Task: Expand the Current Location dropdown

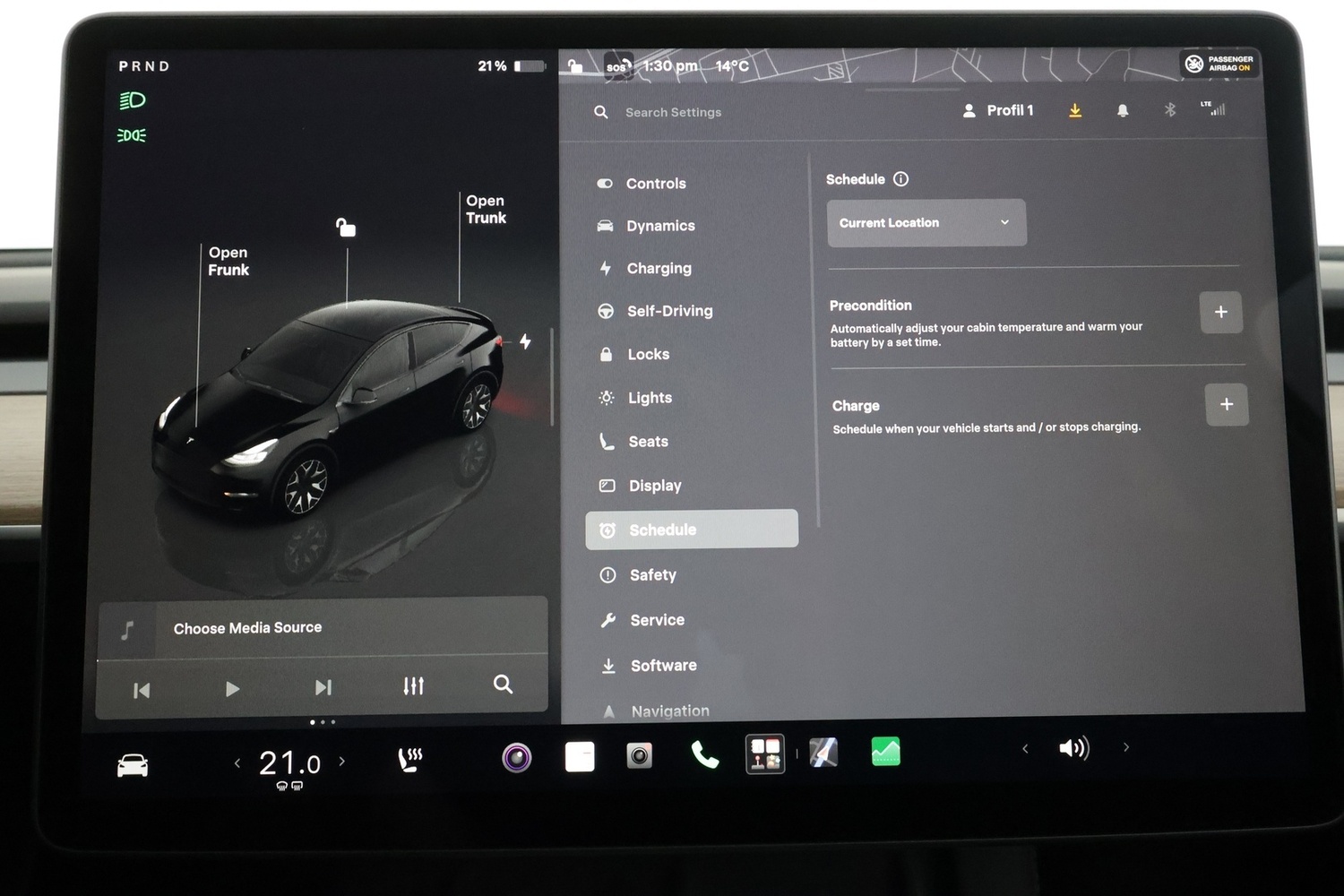Action: (926, 223)
